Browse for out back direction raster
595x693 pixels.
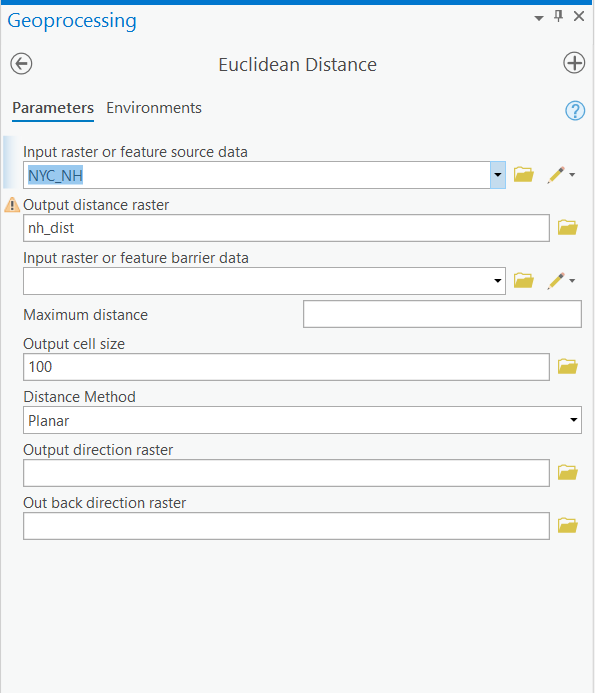568,525
